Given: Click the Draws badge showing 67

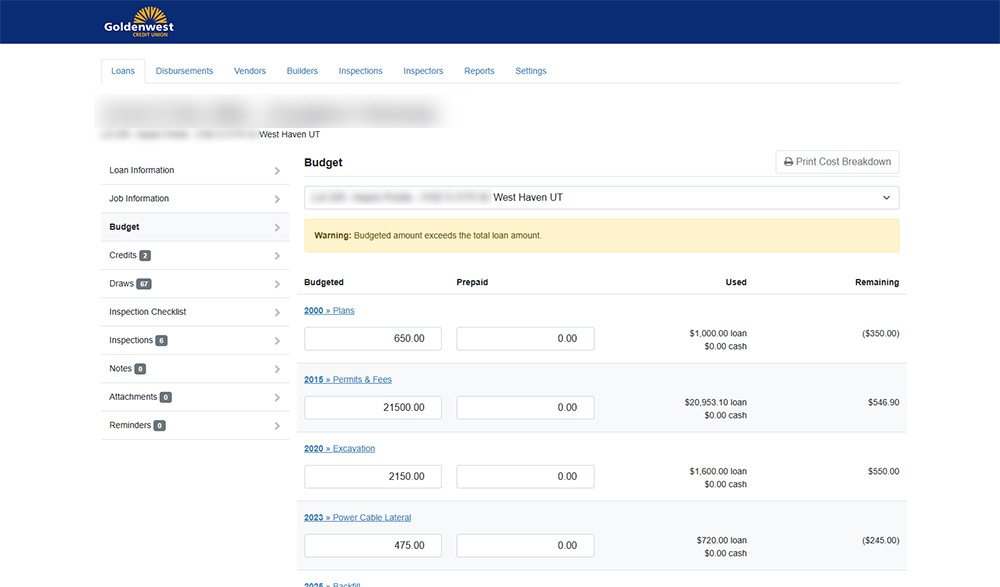Looking at the screenshot, I should pyautogui.click(x=144, y=284).
